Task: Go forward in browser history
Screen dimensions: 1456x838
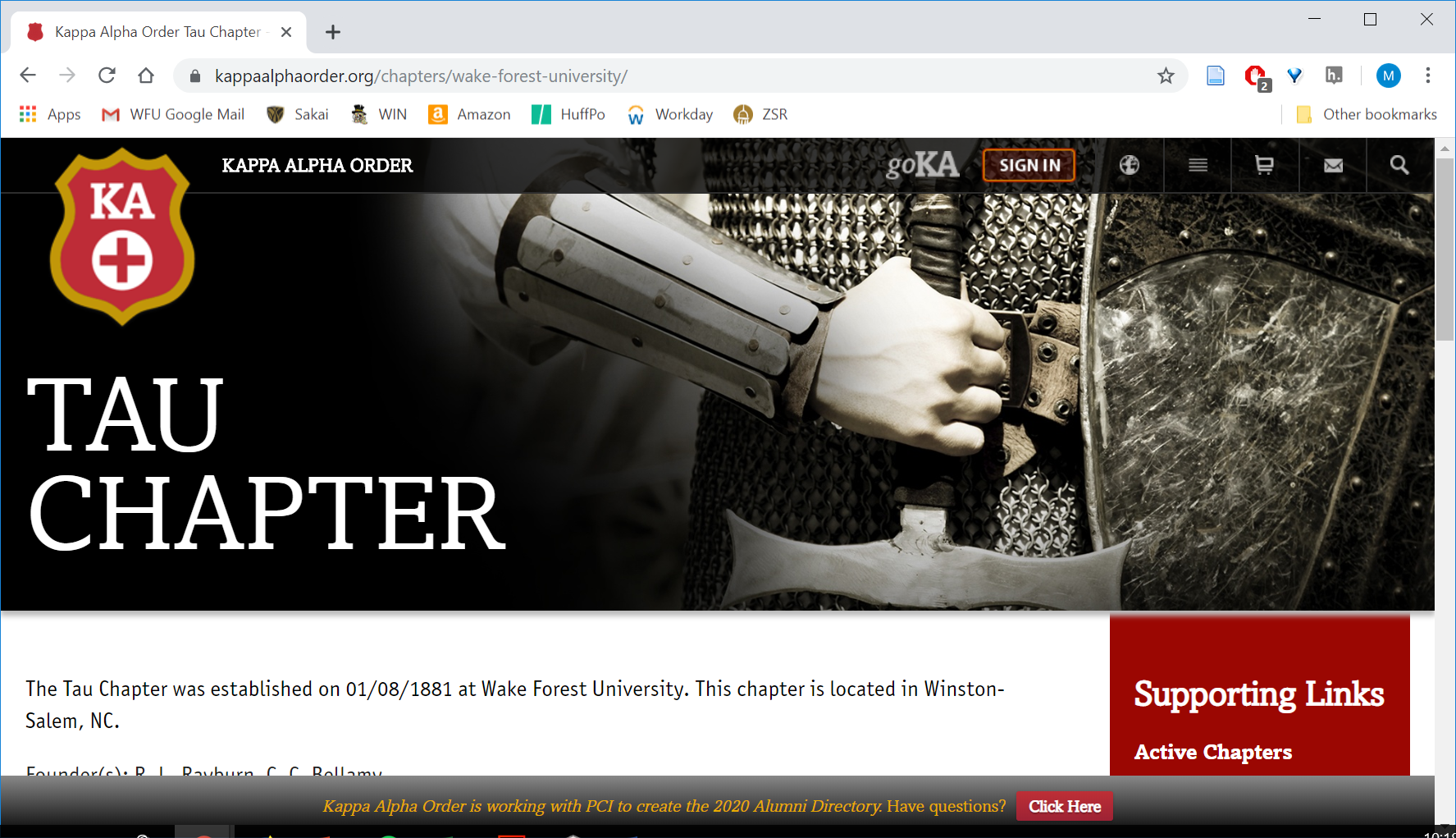Action: pos(67,76)
